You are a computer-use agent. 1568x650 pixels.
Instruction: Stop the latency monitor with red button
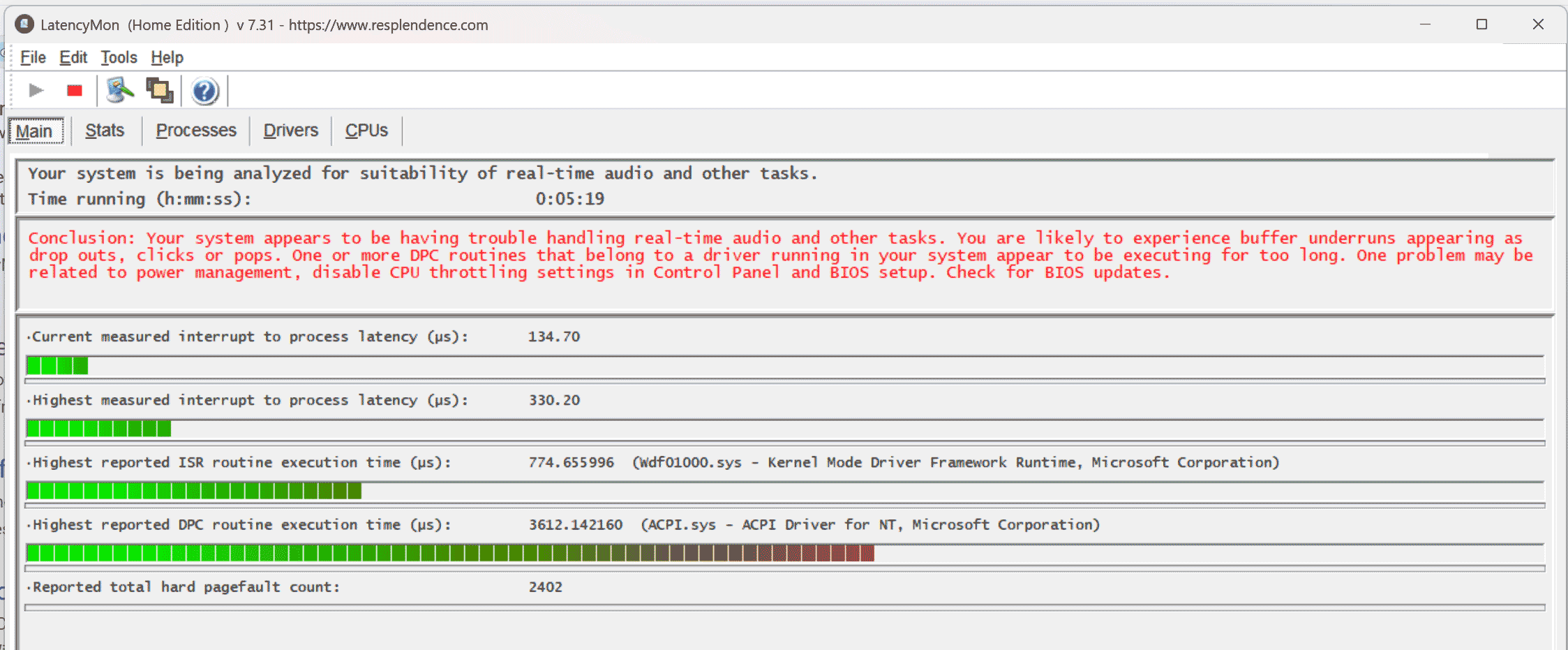click(x=75, y=91)
